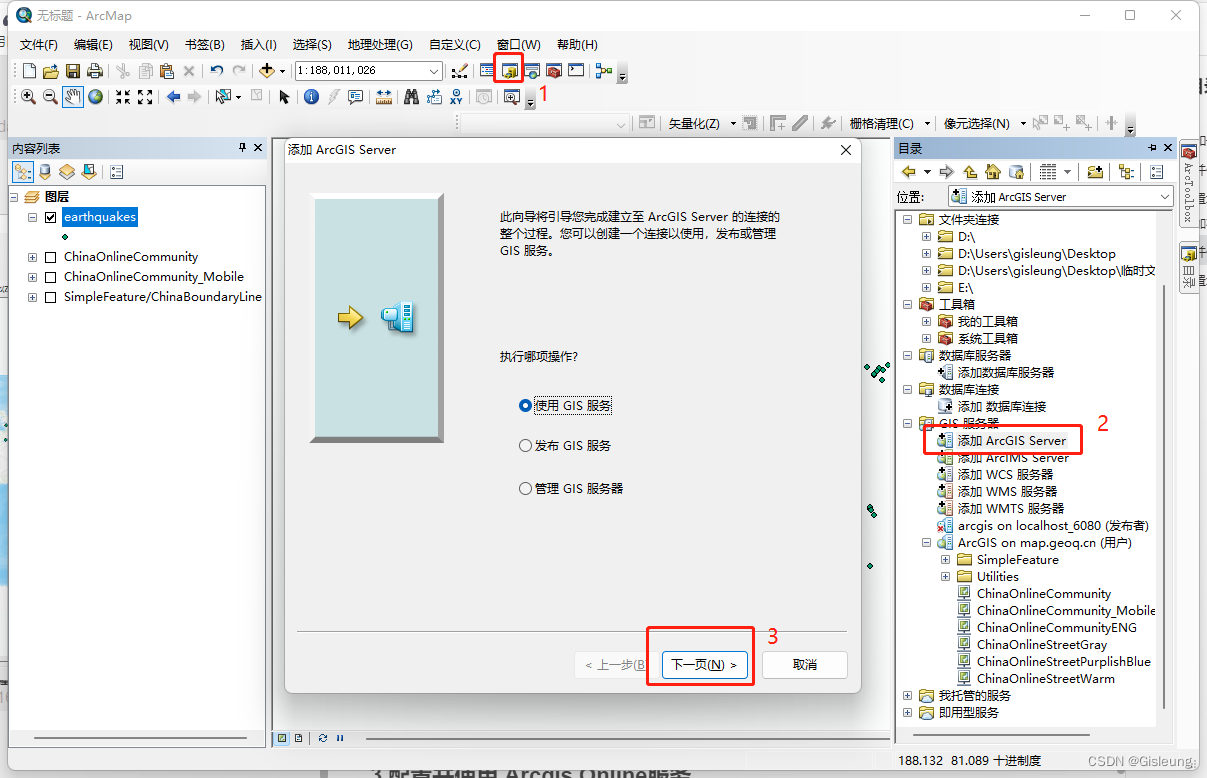
Task: Open the 自定义(C) menu
Action: tap(455, 45)
